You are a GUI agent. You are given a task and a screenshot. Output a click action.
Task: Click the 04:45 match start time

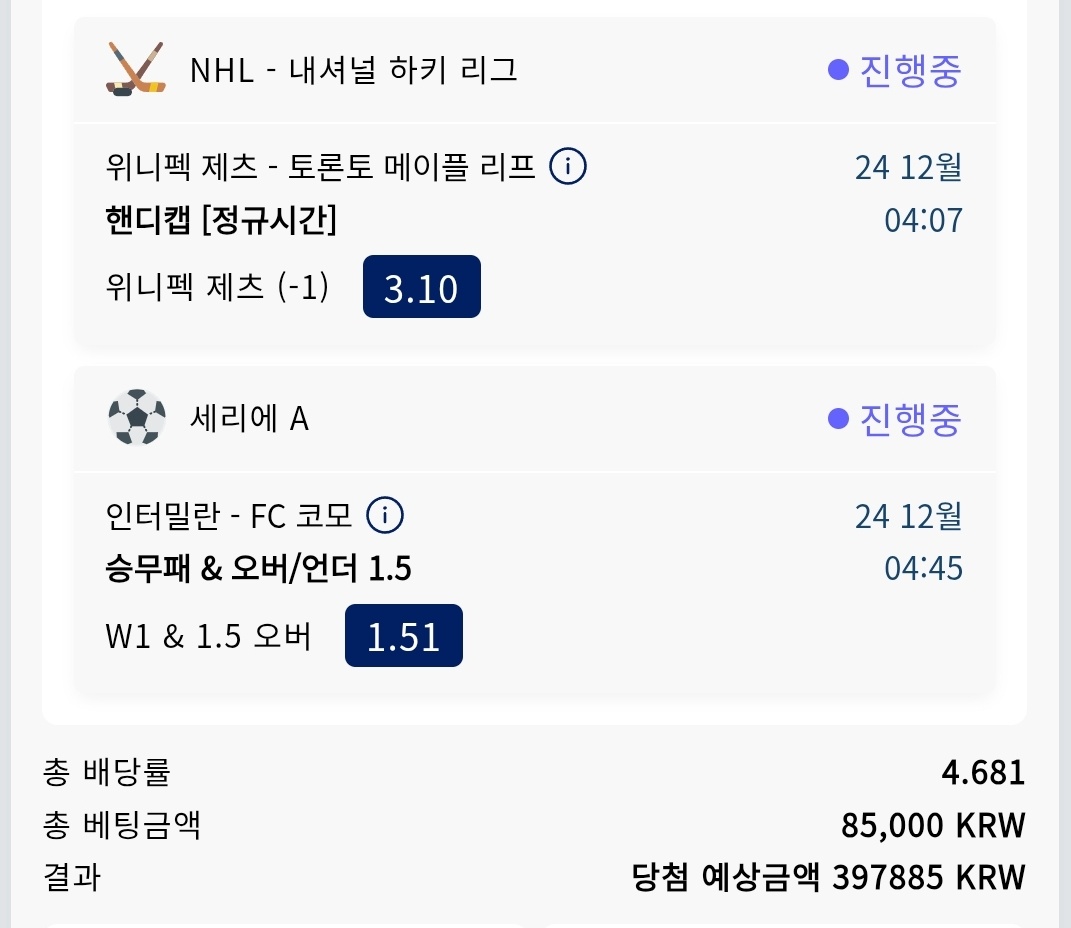(923, 569)
